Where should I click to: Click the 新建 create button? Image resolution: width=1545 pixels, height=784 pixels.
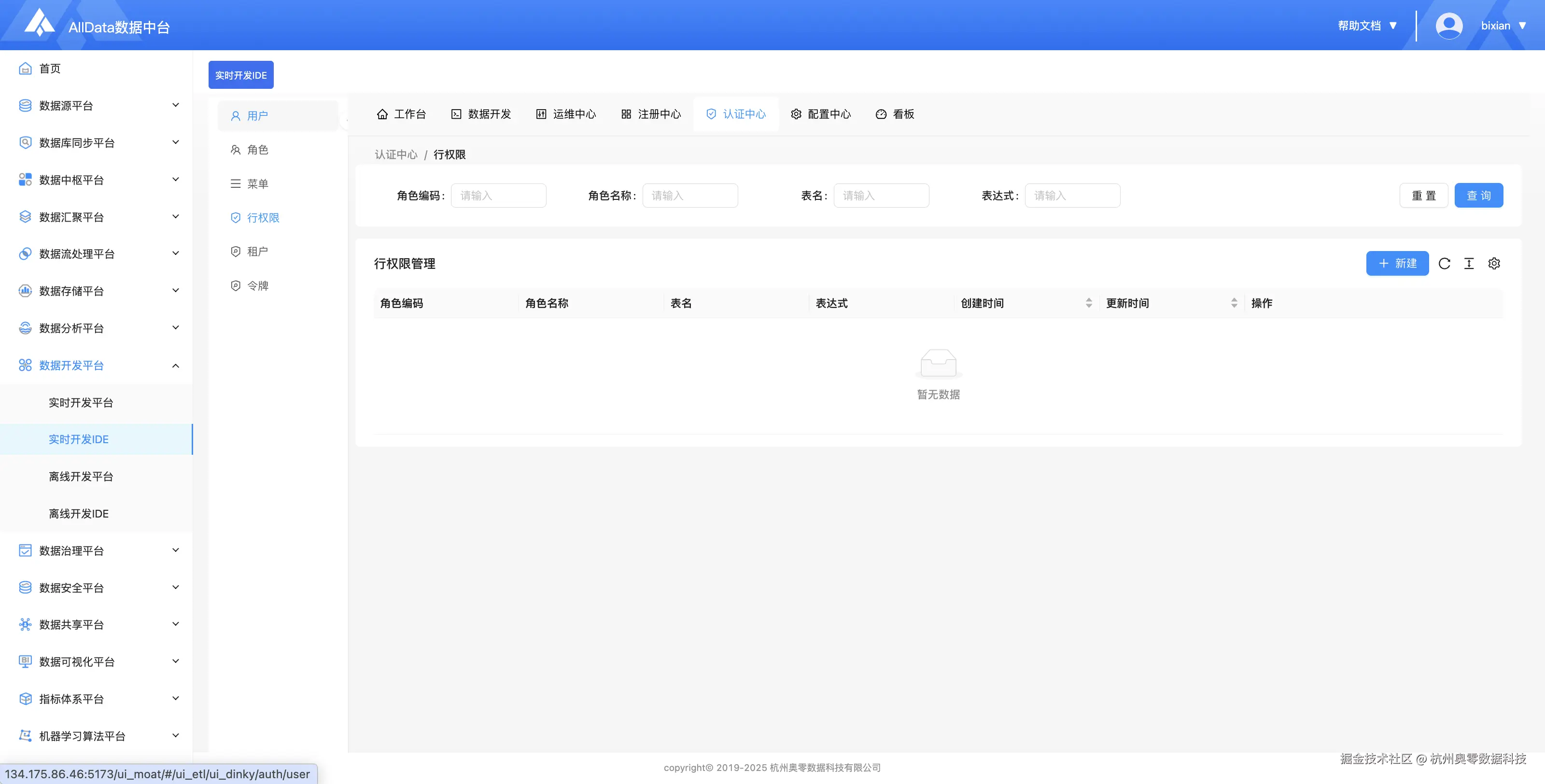pyautogui.click(x=1397, y=263)
